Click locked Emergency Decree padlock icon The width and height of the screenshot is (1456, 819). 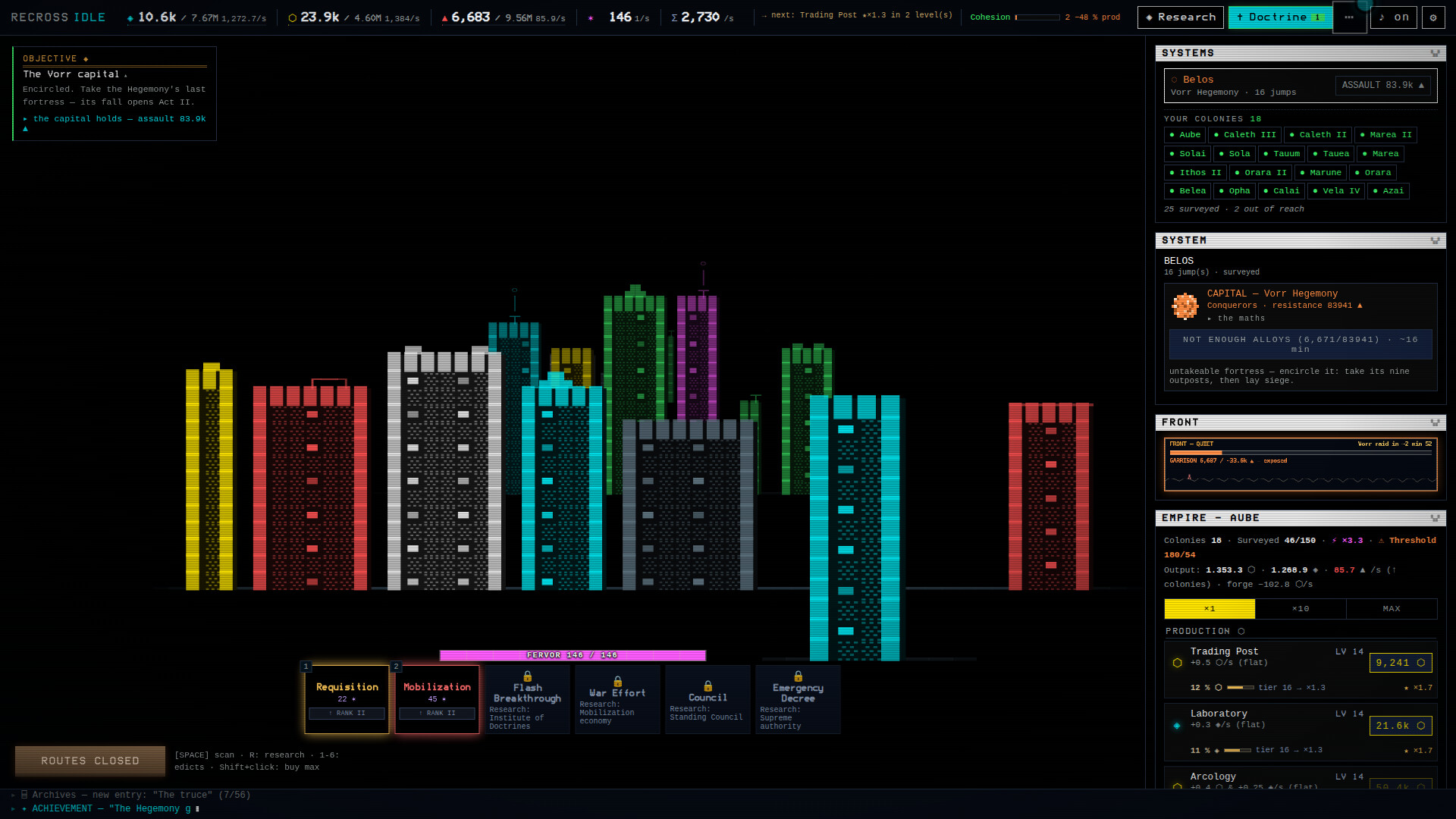pyautogui.click(x=798, y=676)
